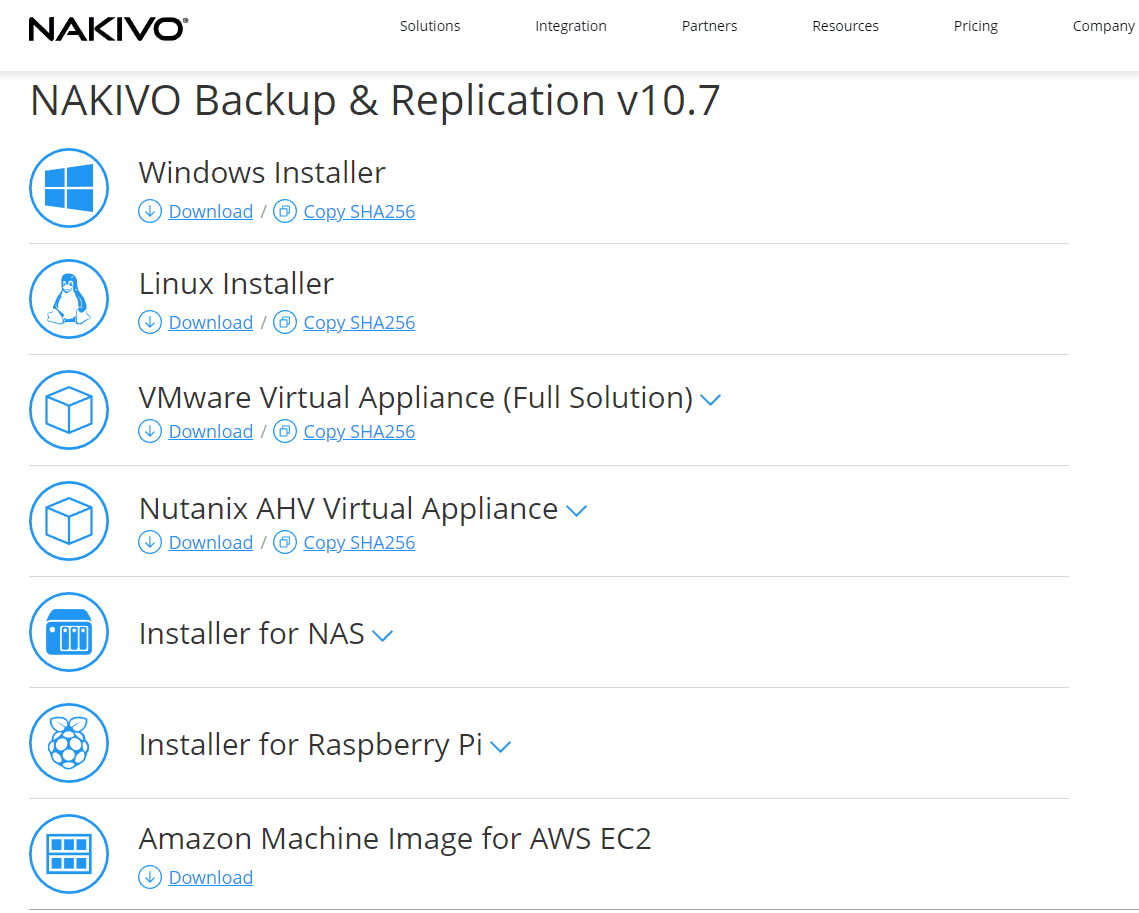Open the Solutions menu

[430, 26]
